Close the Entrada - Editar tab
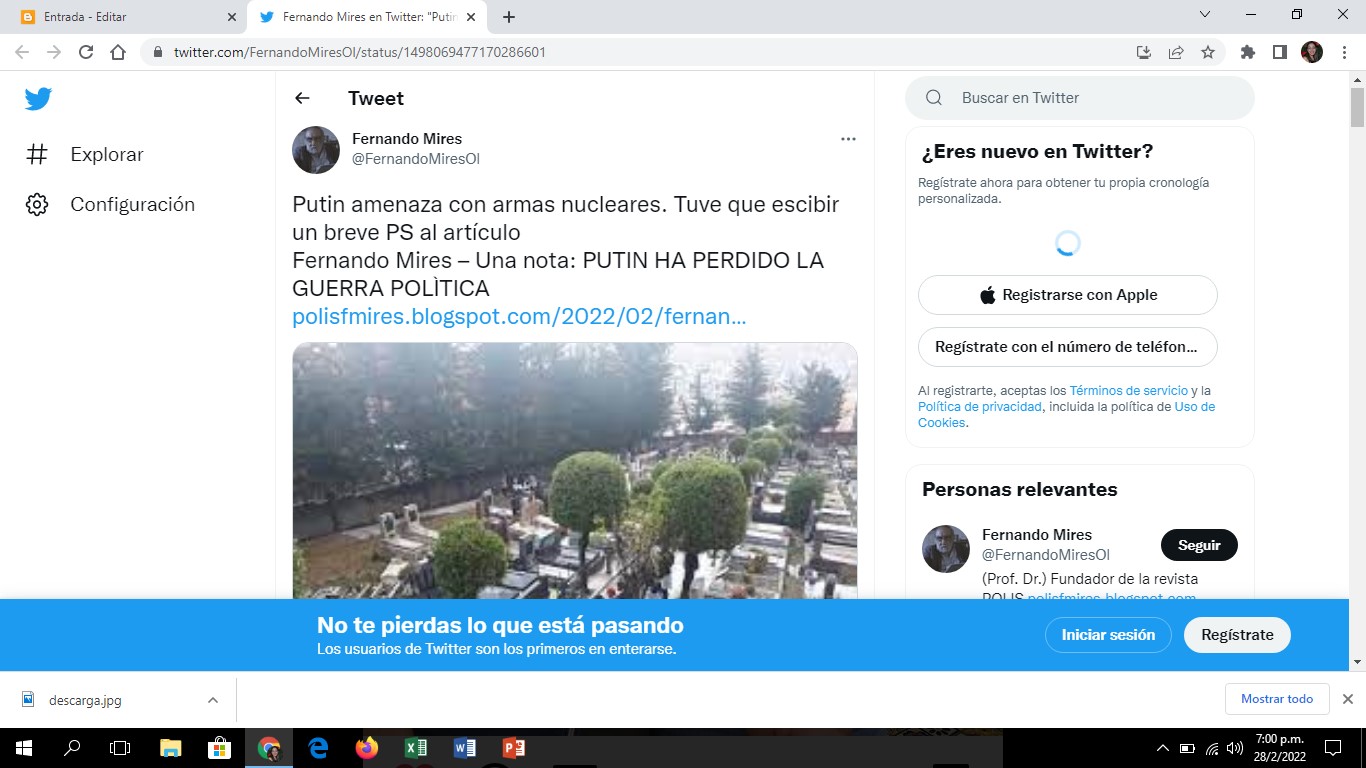Screen dimensions: 1366x768 [231, 17]
